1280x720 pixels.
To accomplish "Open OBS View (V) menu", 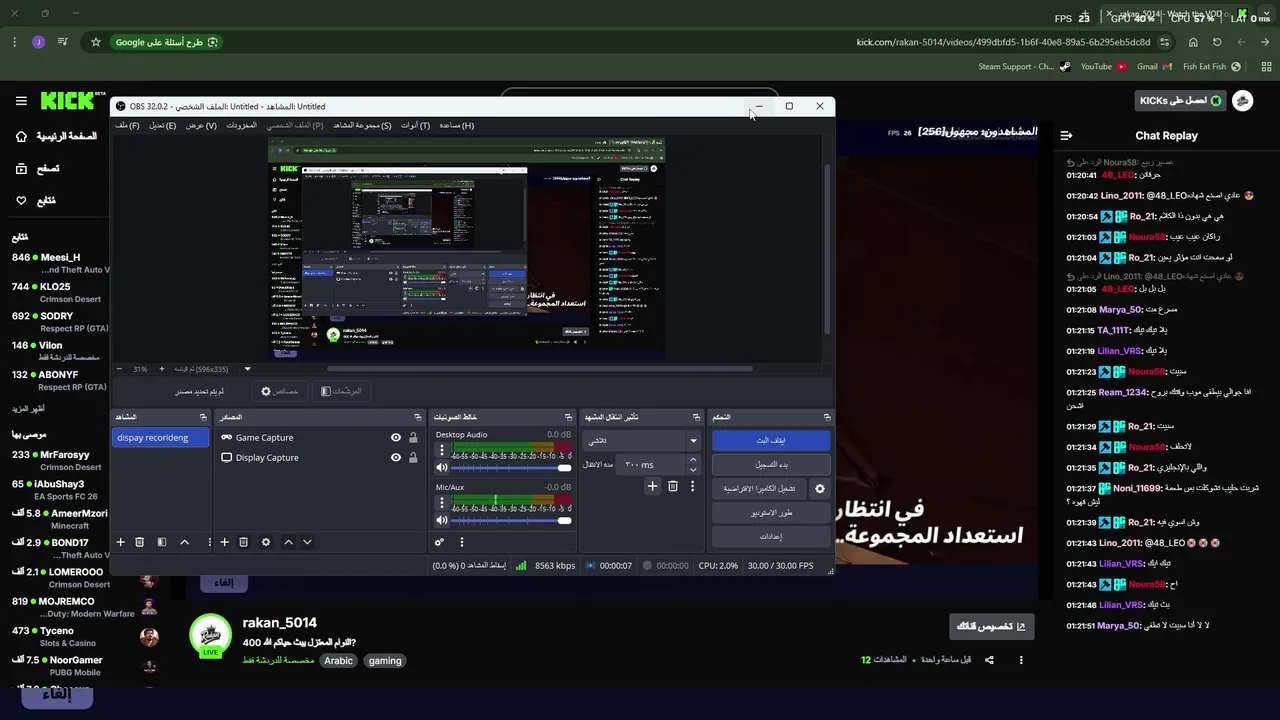I will (x=201, y=125).
